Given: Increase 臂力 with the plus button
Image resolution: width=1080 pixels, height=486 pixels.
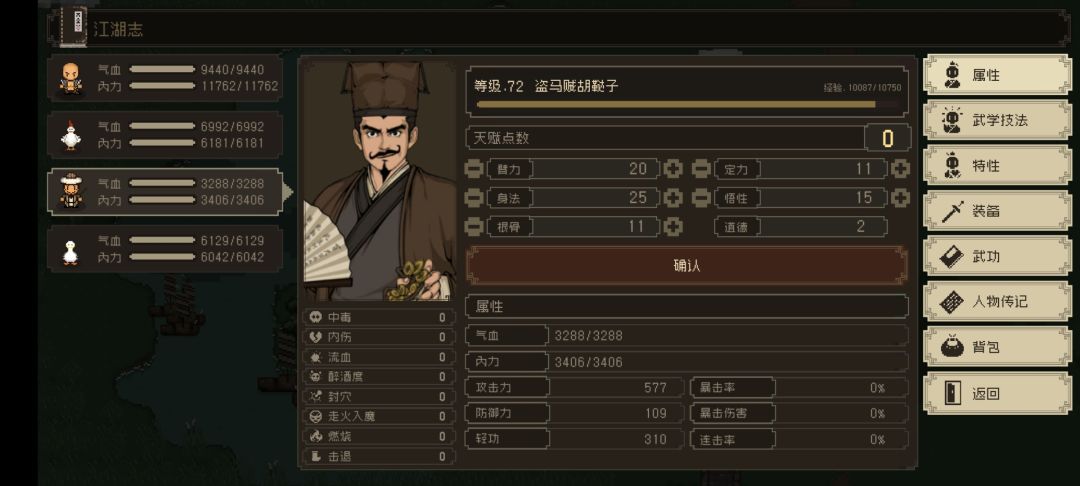Looking at the screenshot, I should click(x=673, y=169).
